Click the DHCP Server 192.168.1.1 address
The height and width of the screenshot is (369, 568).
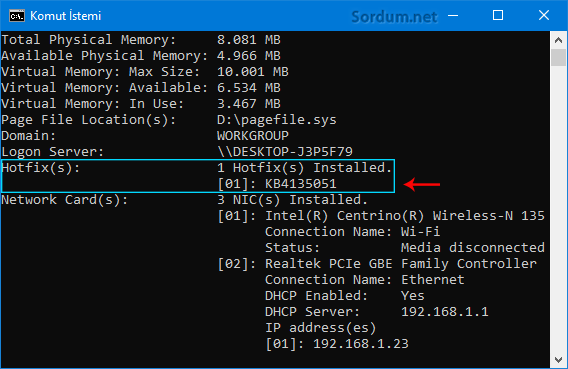tap(444, 312)
